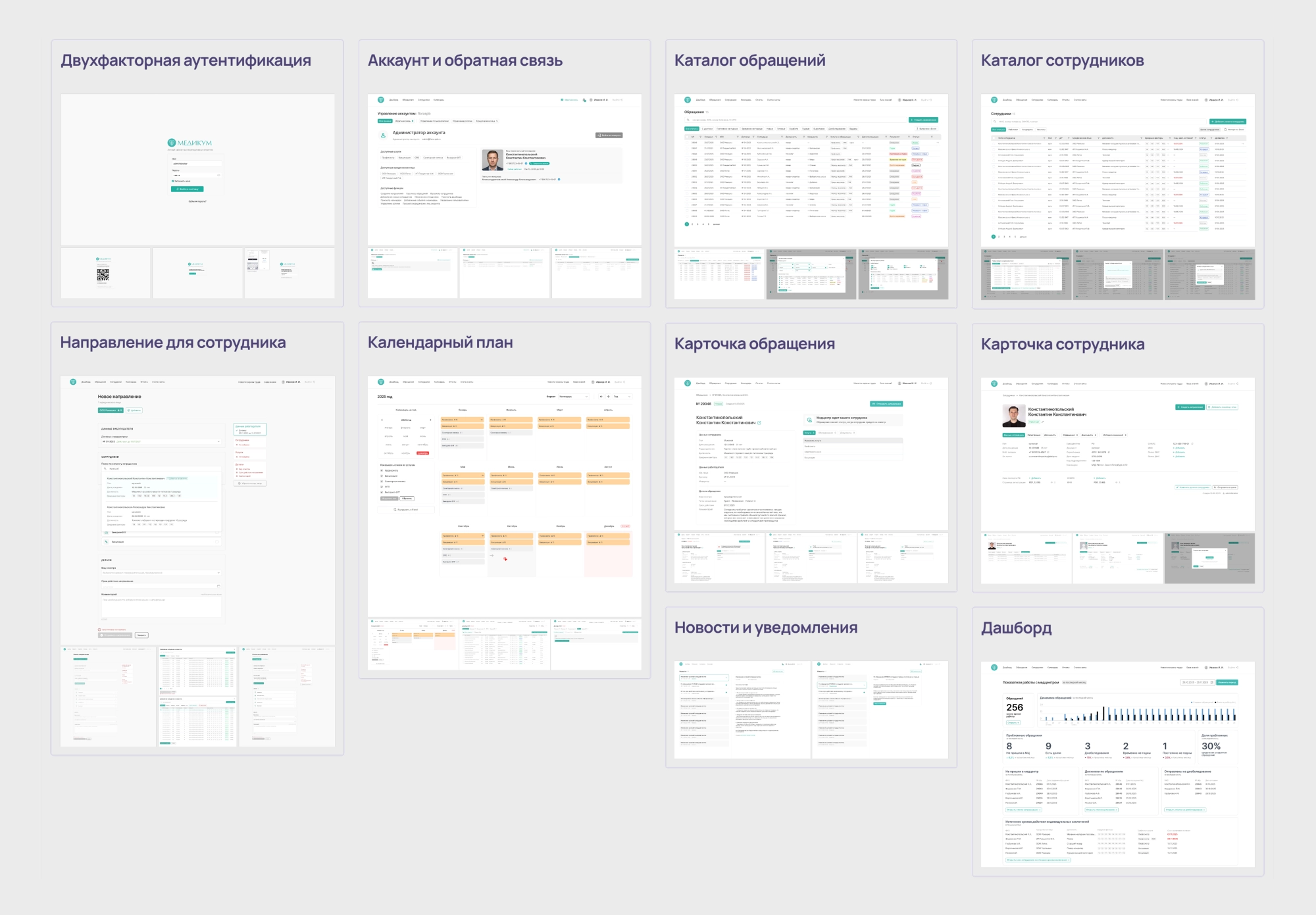Click the calendar icon in Срок действия field
This screenshot has width=1316, height=915.
[x=218, y=586]
